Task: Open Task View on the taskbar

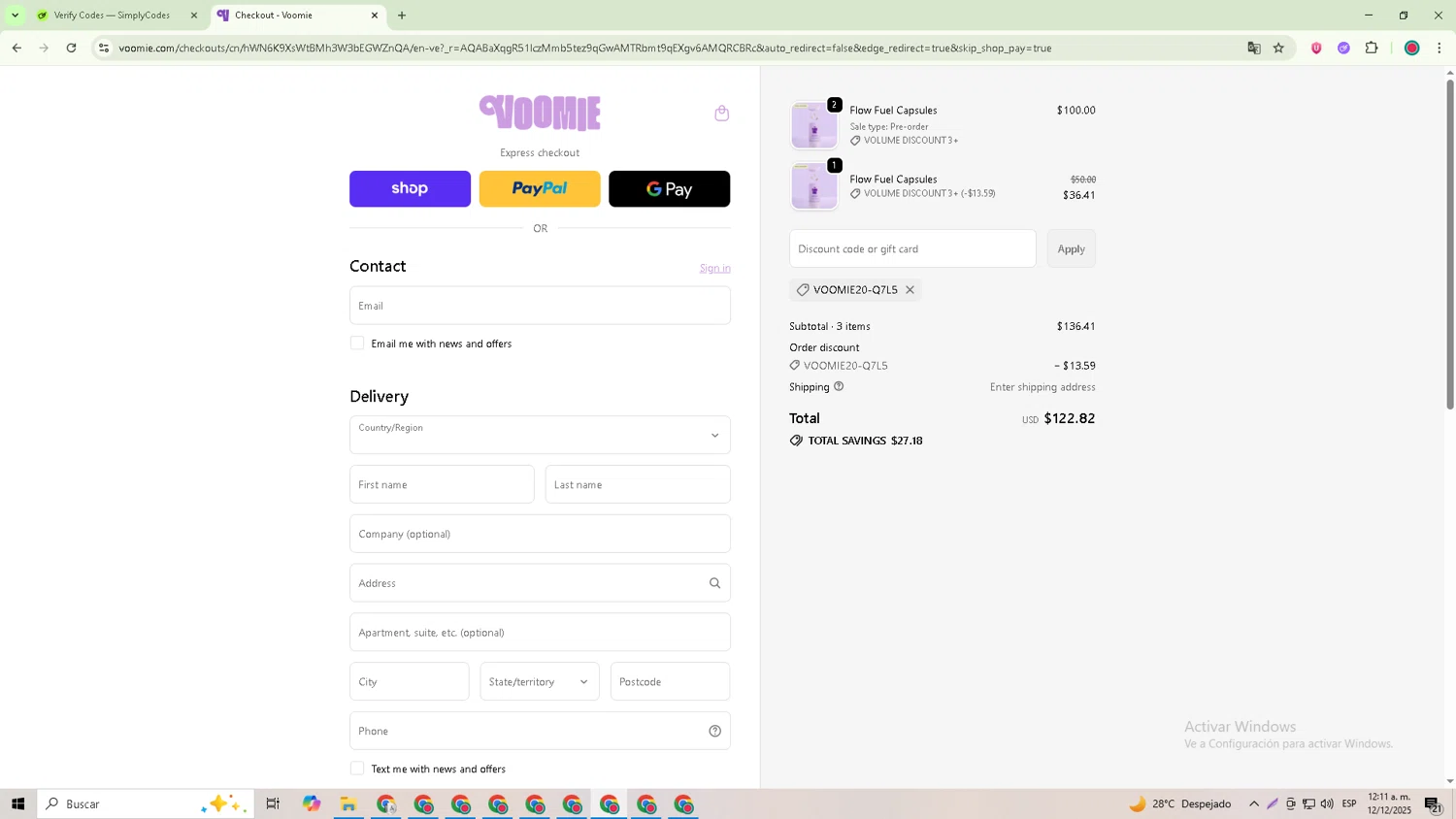Action: [273, 803]
